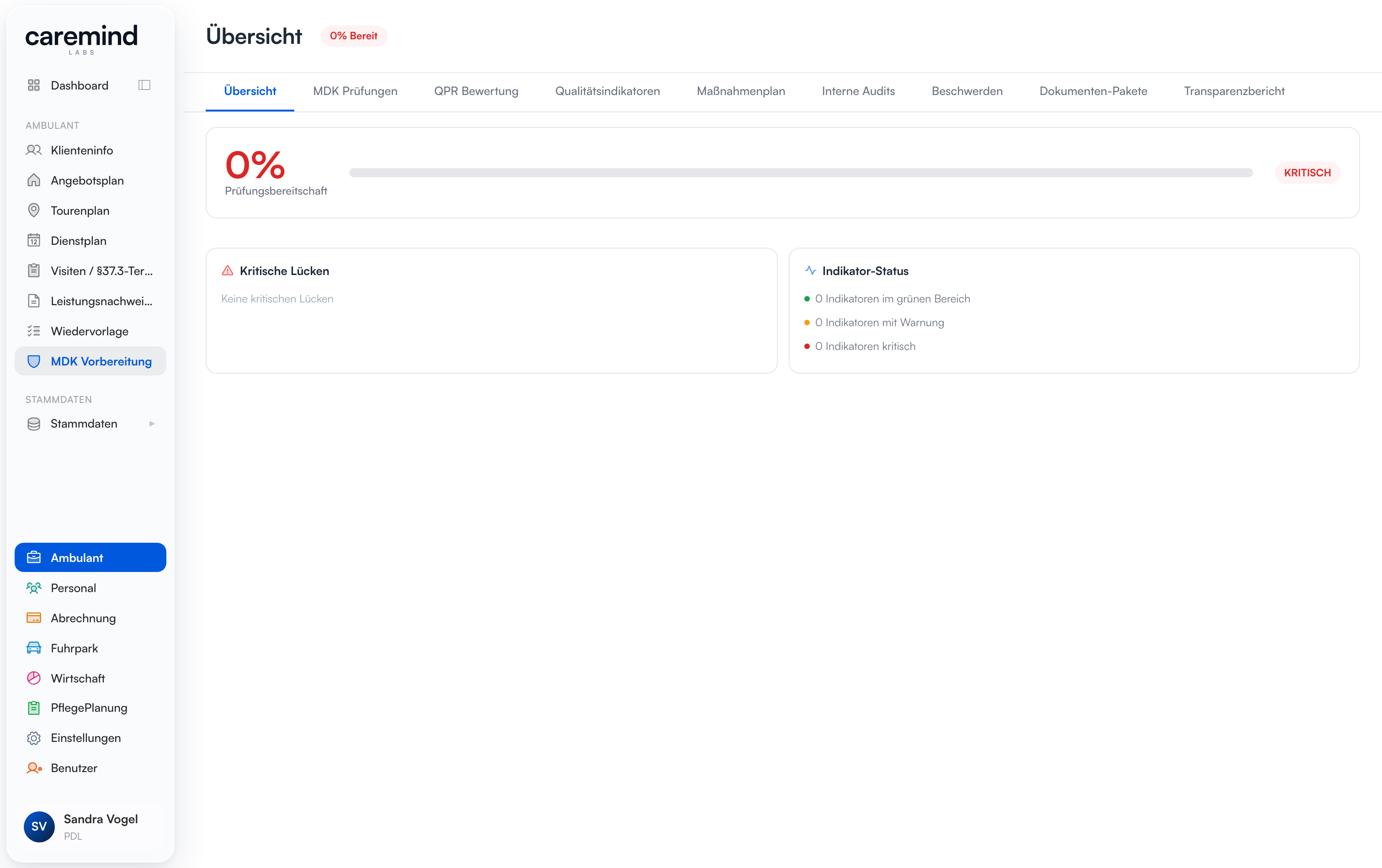This screenshot has height=868, width=1382.
Task: Open the Wirtschaft module
Action: (90, 678)
